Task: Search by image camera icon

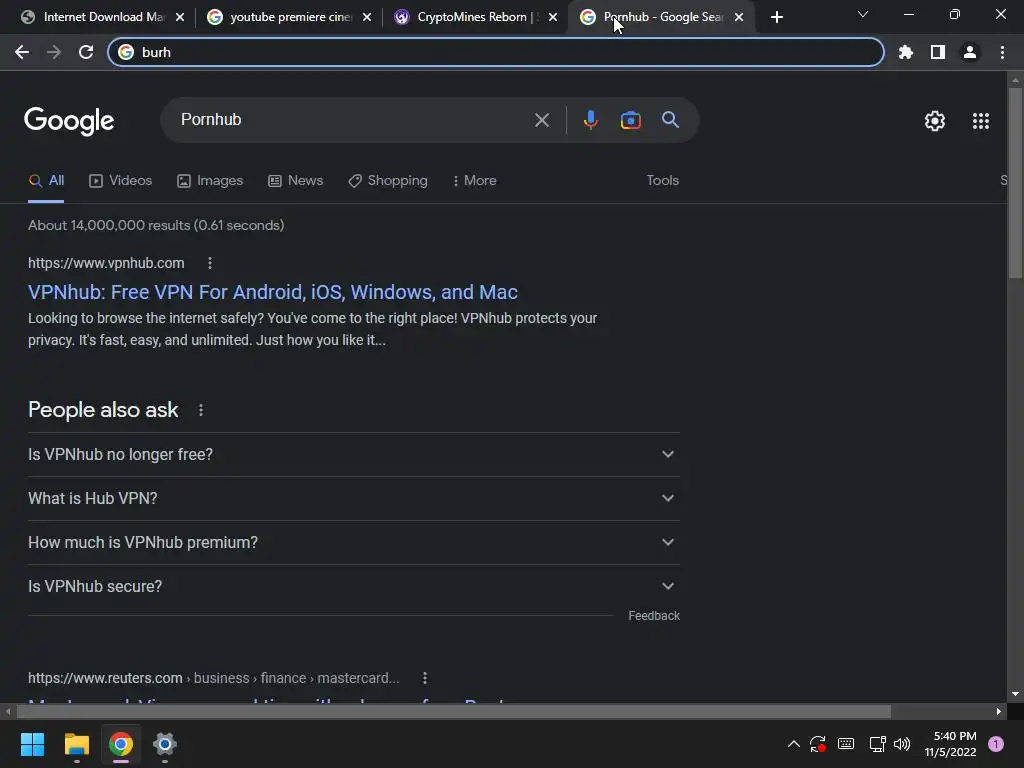Action: tap(630, 120)
